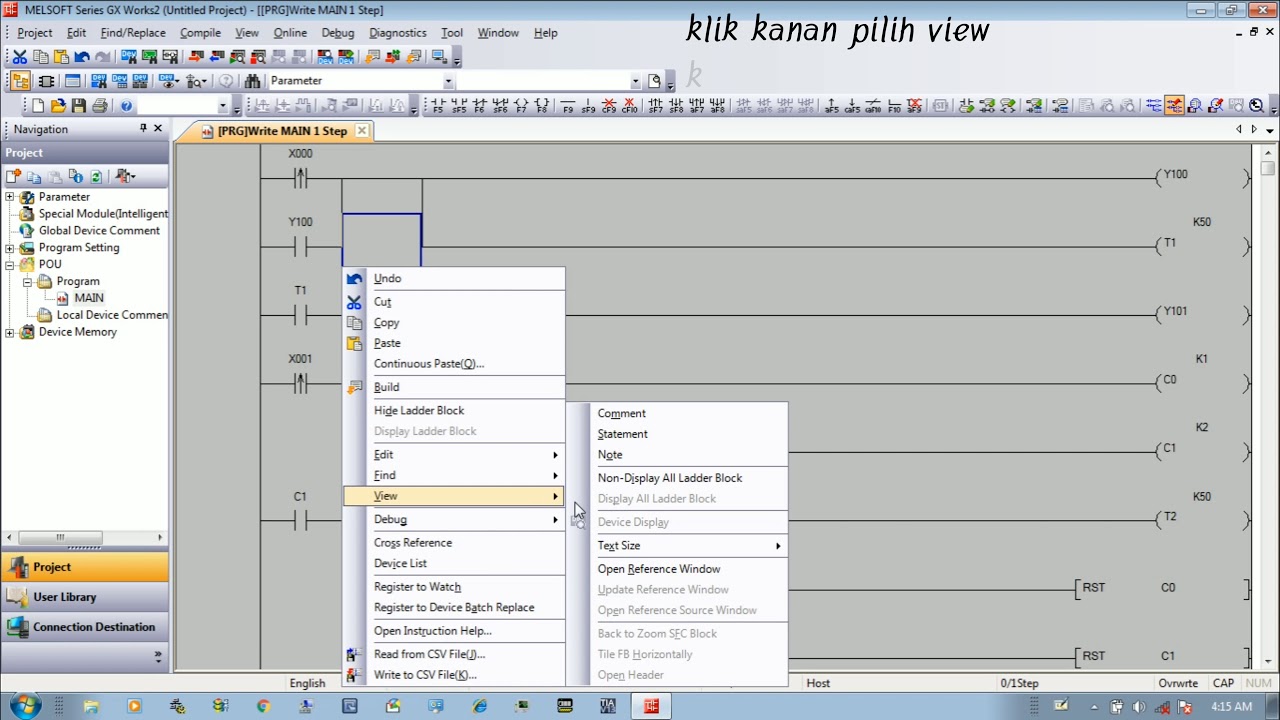Insert falling pulse contact with sF8 icon
The height and width of the screenshot is (720, 1280).
click(x=676, y=106)
